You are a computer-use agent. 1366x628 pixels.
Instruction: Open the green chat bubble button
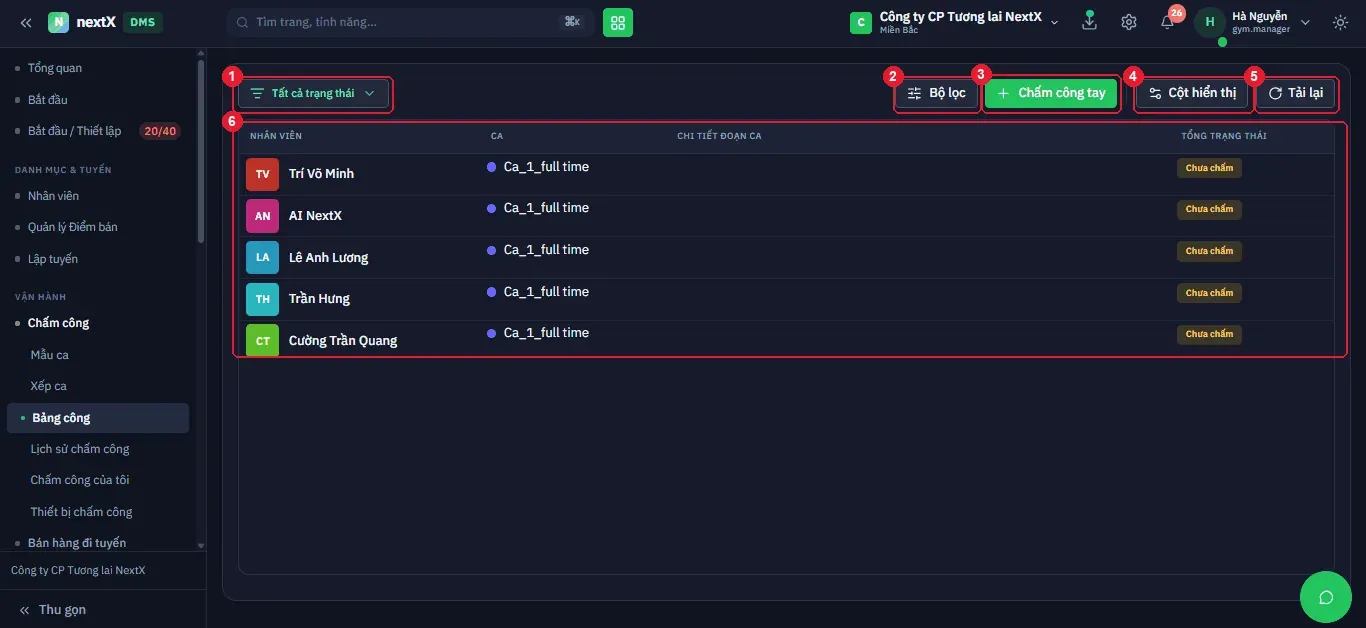click(x=1326, y=597)
